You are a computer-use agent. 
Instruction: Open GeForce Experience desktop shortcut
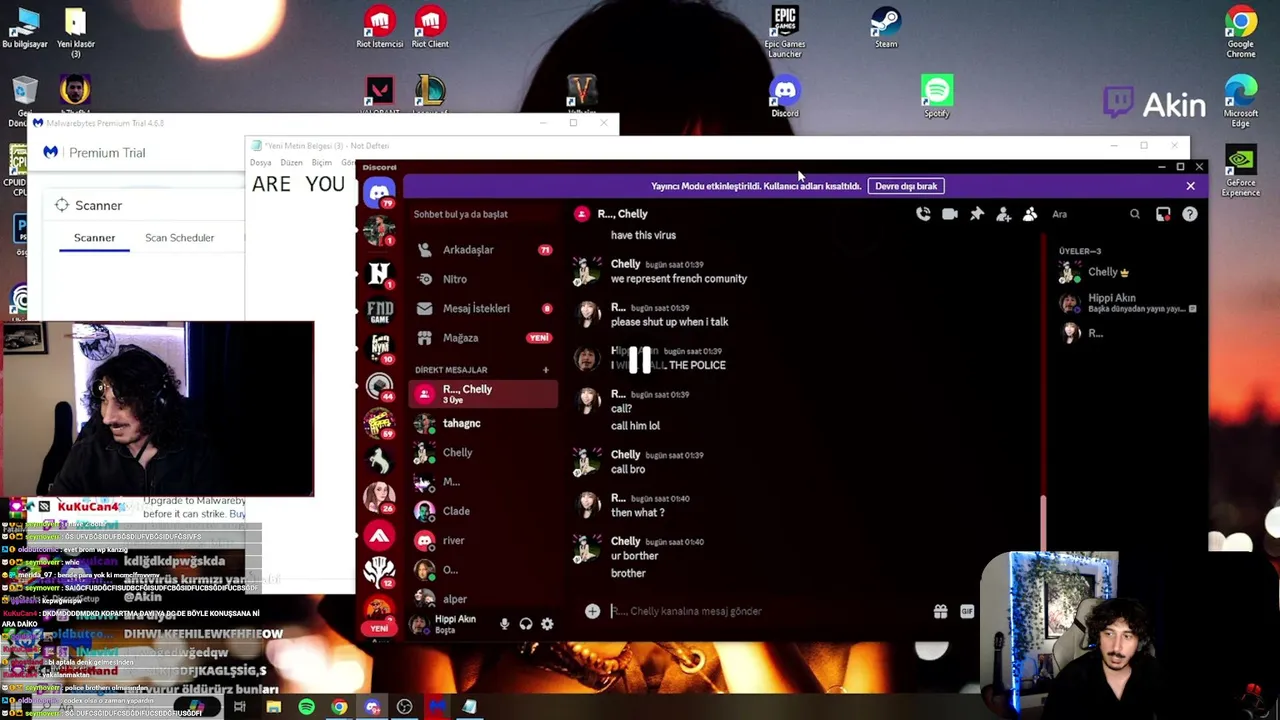(1241, 172)
